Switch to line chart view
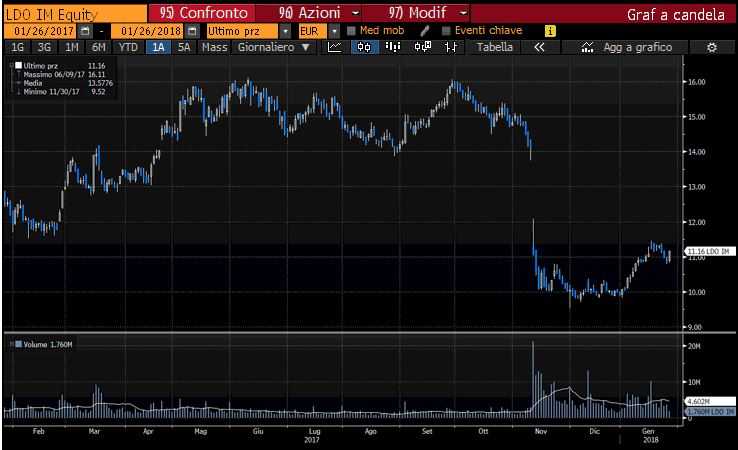This screenshot has width=738, height=450. click(335, 47)
